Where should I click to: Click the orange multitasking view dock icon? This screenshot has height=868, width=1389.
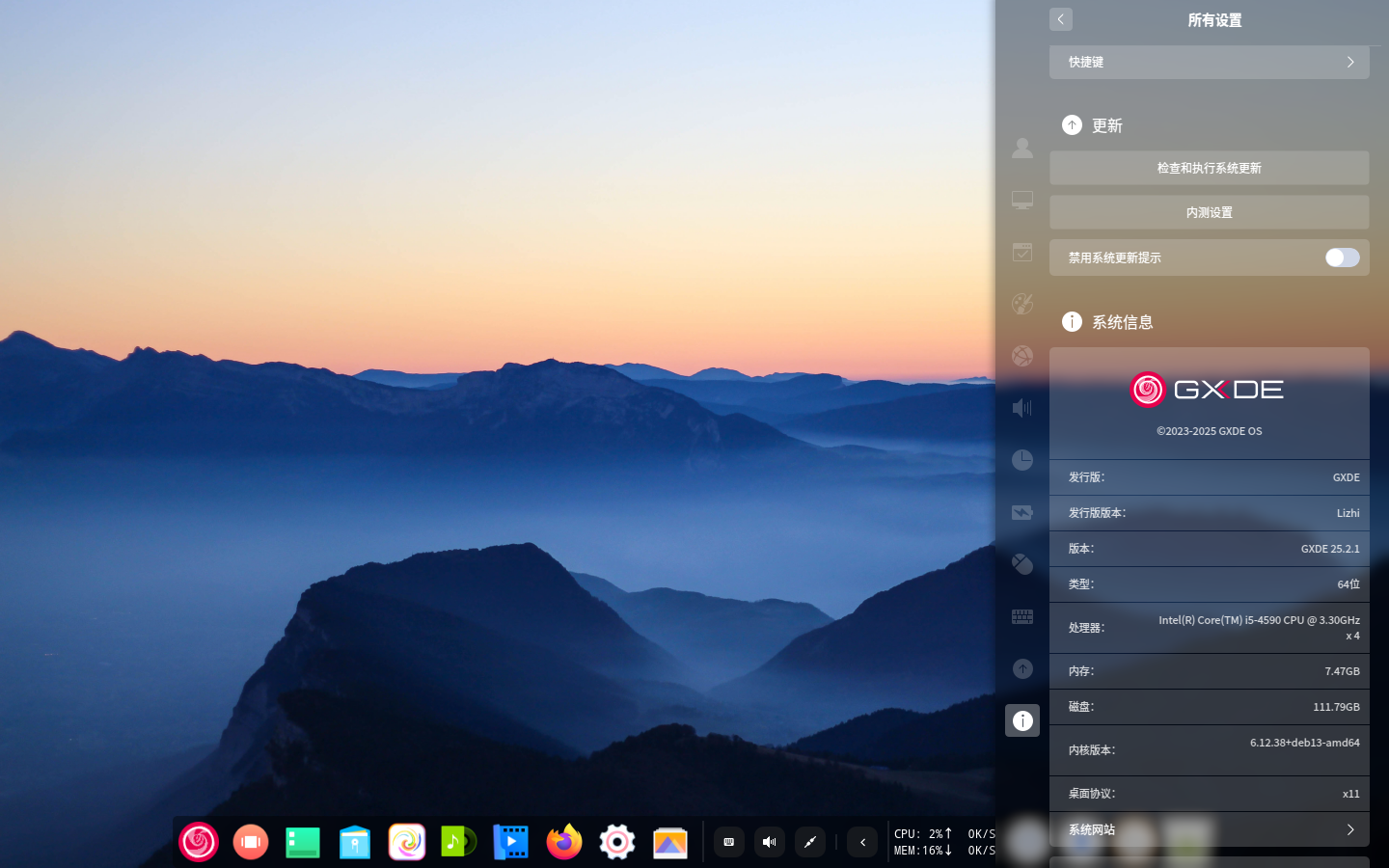[x=251, y=842]
